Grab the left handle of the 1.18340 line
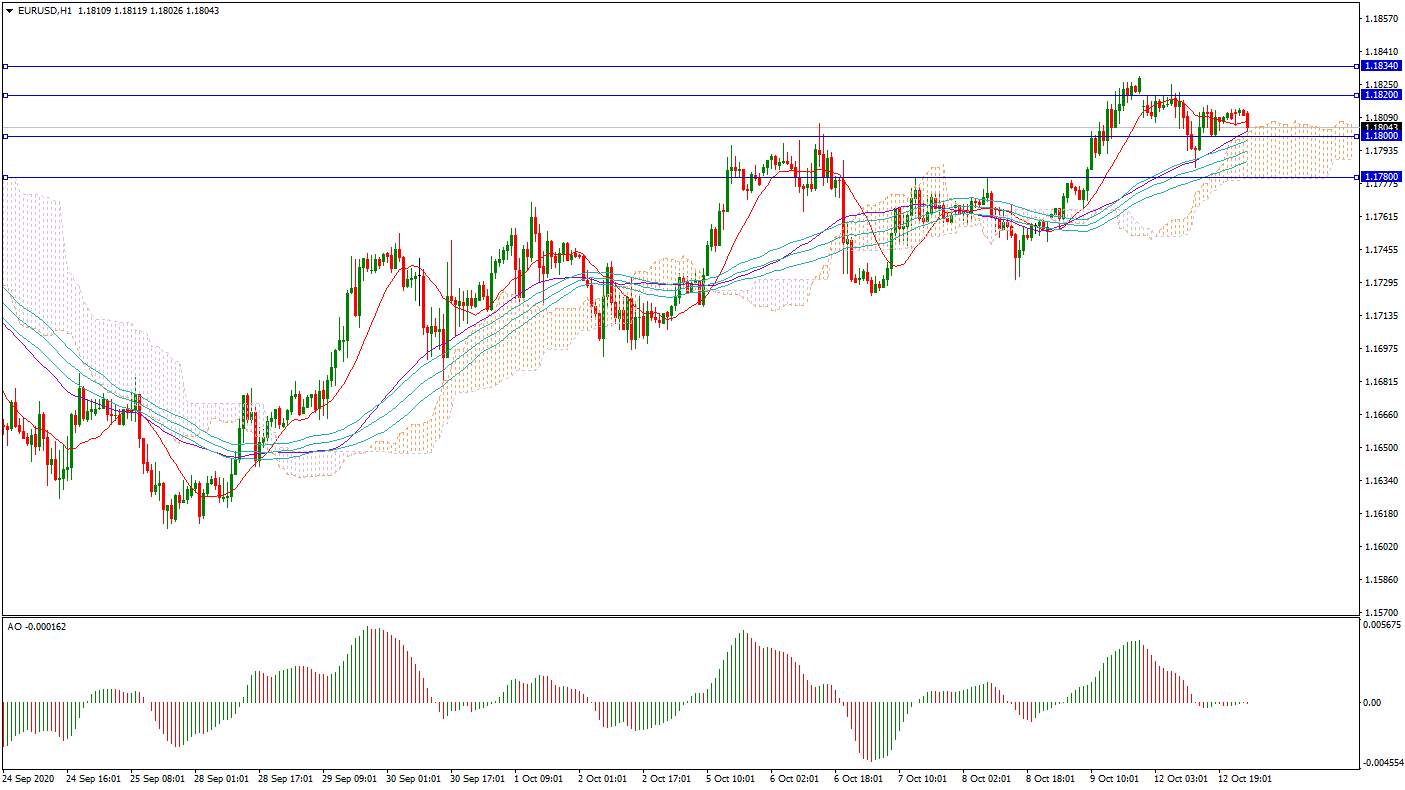 6,66
